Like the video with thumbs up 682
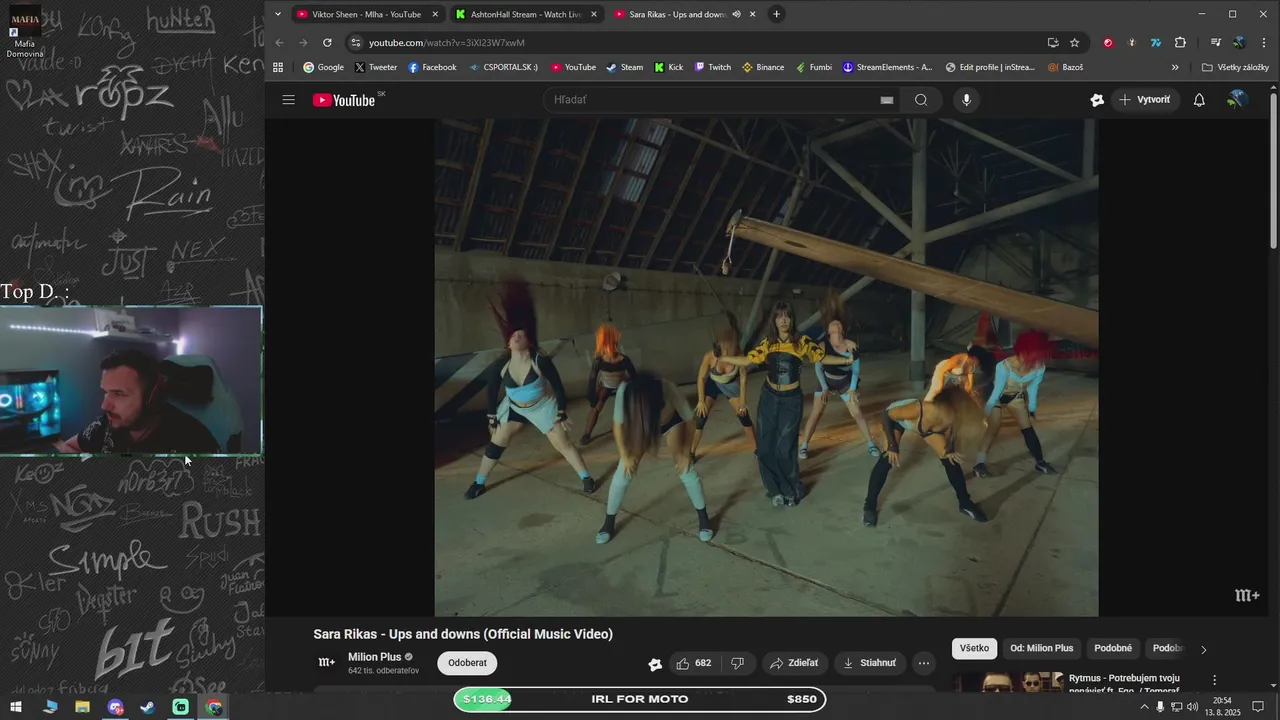1280x720 pixels. pyautogui.click(x=693, y=663)
